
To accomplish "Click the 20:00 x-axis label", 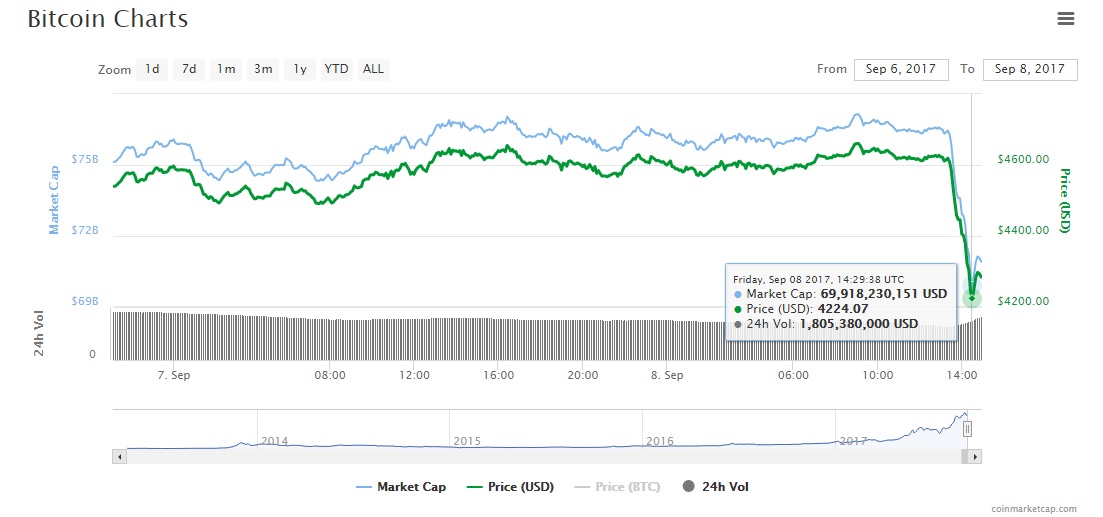I will (582, 375).
